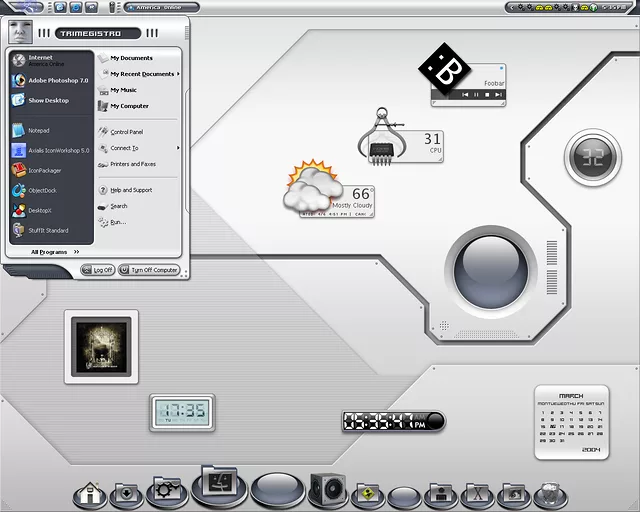The height and width of the screenshot is (512, 640).
Task: Open the speaker icon in the dock
Action: [x=328, y=490]
